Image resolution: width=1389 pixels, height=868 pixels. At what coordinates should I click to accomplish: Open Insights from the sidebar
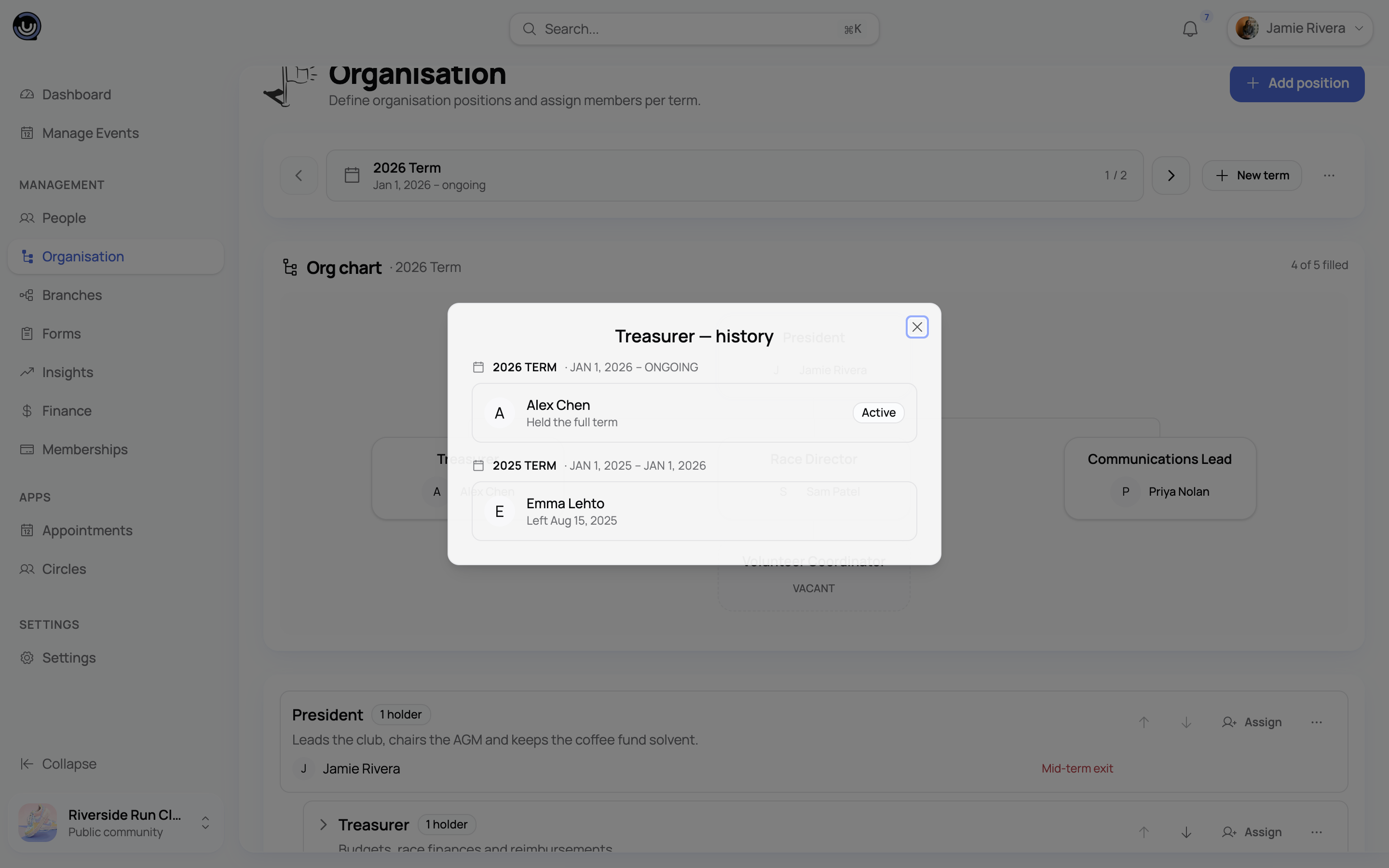click(115, 372)
